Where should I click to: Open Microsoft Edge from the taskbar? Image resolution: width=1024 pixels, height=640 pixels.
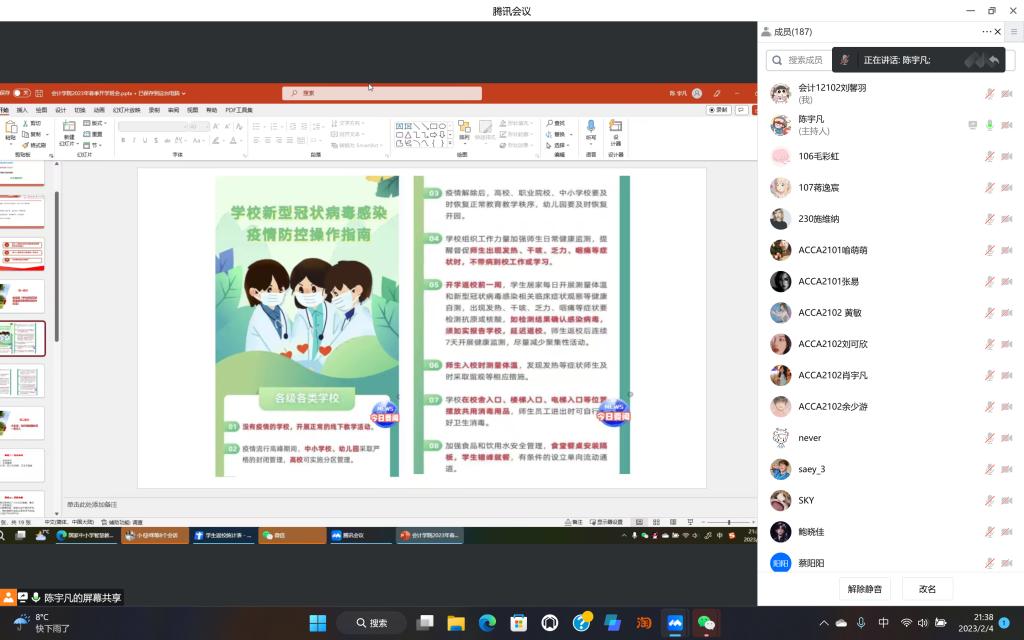click(x=487, y=623)
